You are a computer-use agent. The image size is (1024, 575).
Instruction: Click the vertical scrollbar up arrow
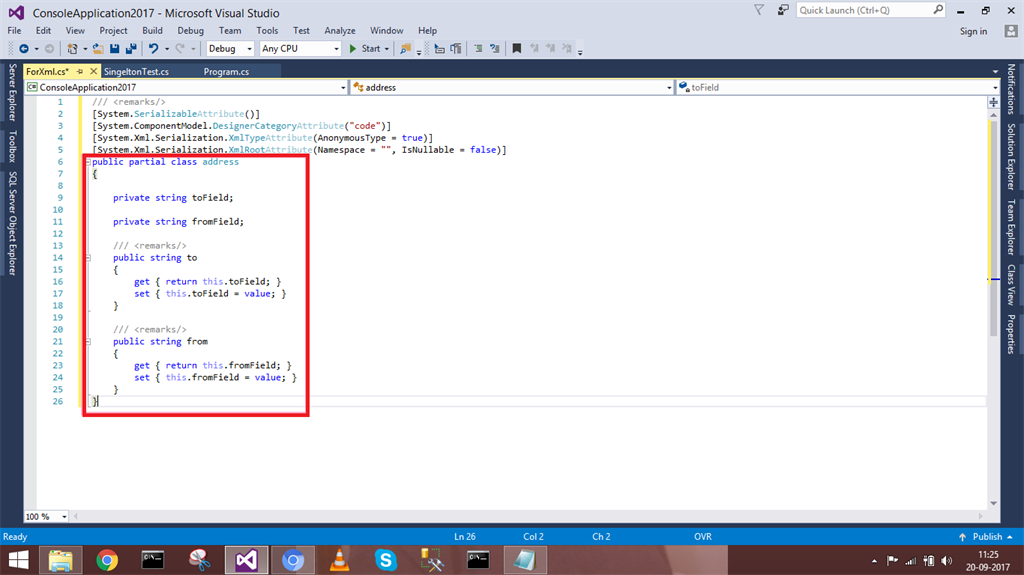(x=993, y=114)
